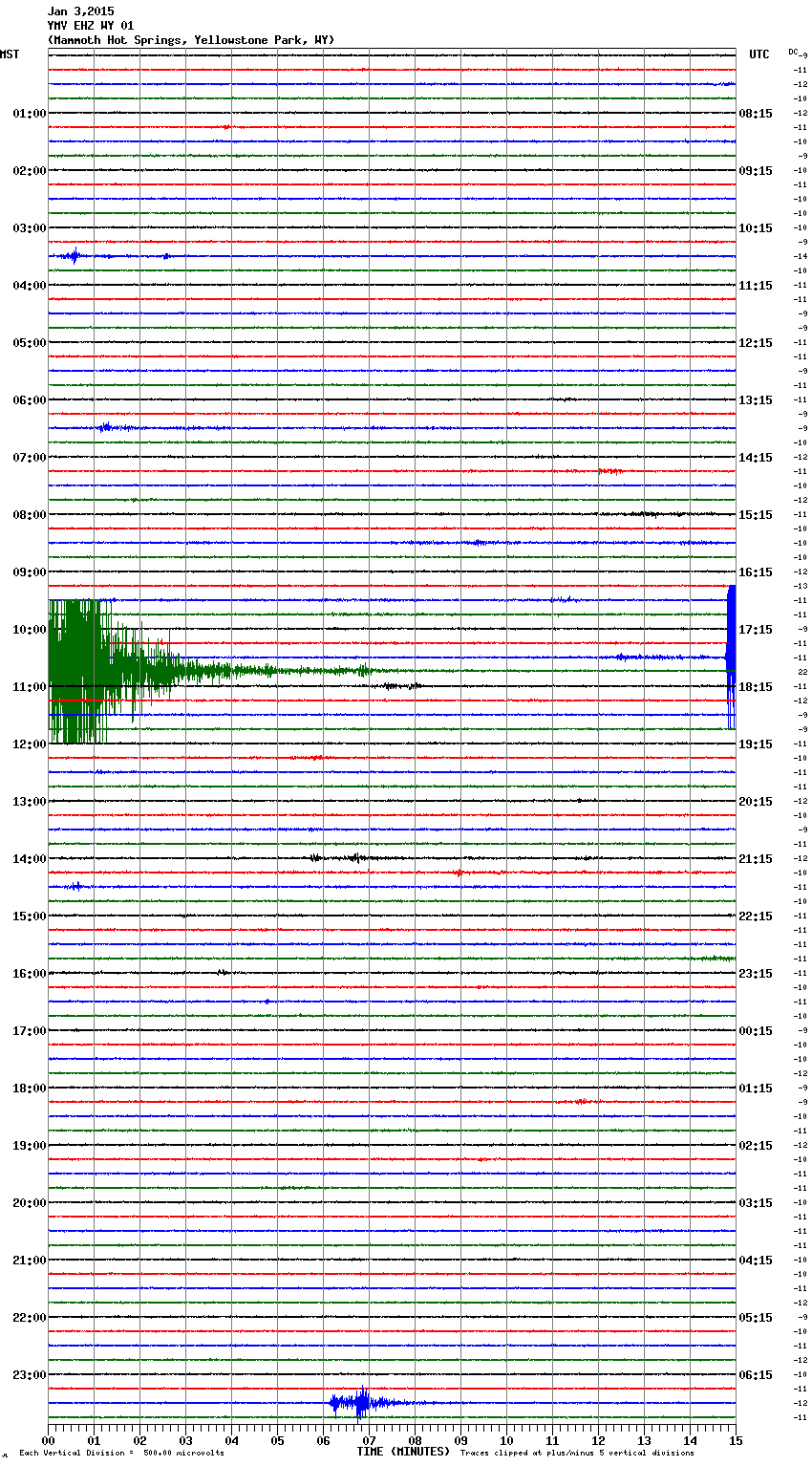This screenshot has width=812, height=1466.
Task: Select the 11:00 MST row label
Action: click(30, 687)
